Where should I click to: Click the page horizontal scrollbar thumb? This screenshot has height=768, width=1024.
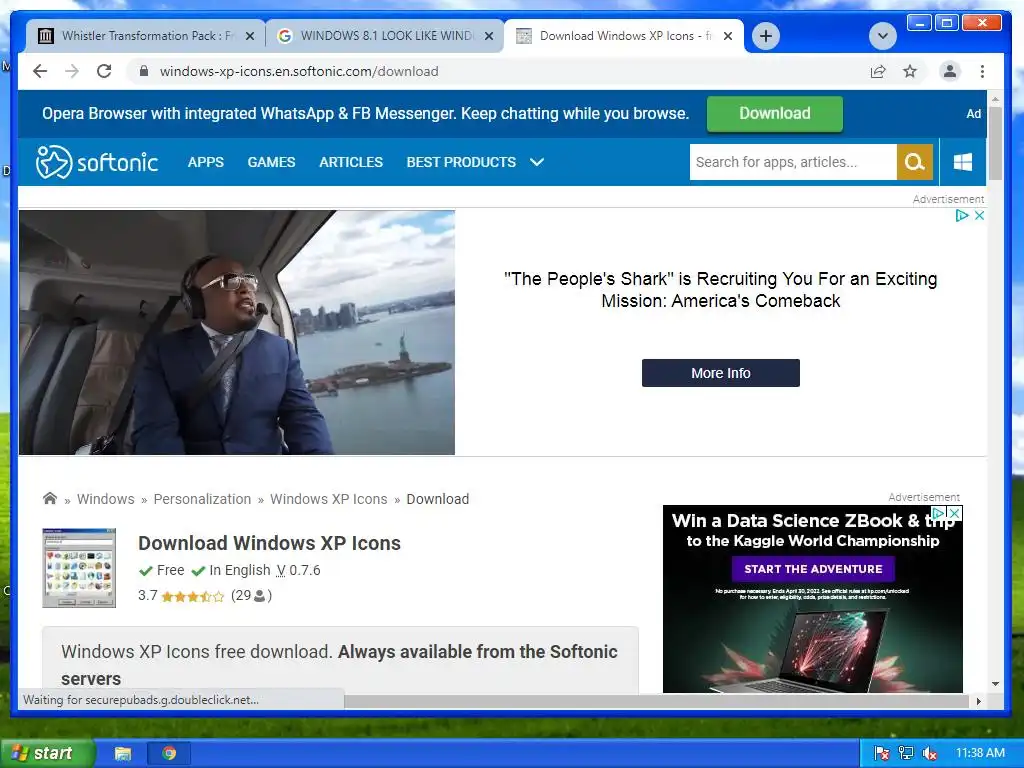point(656,701)
